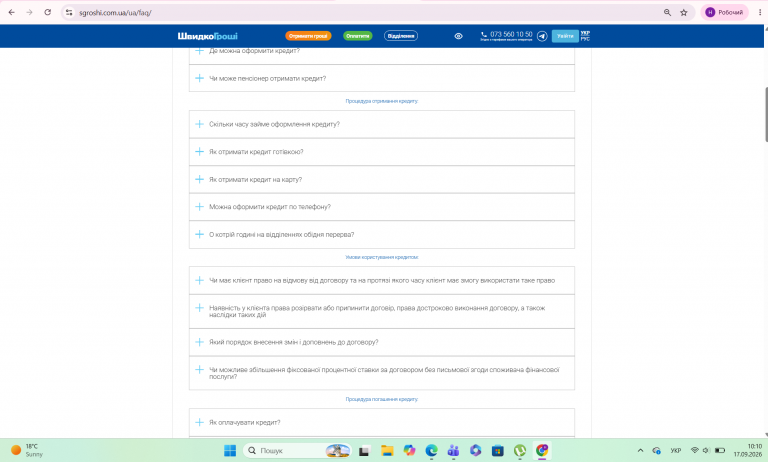This screenshot has height=462, width=768.
Task: Expand 'Як оплачувати кредит?' question
Action: coord(382,422)
